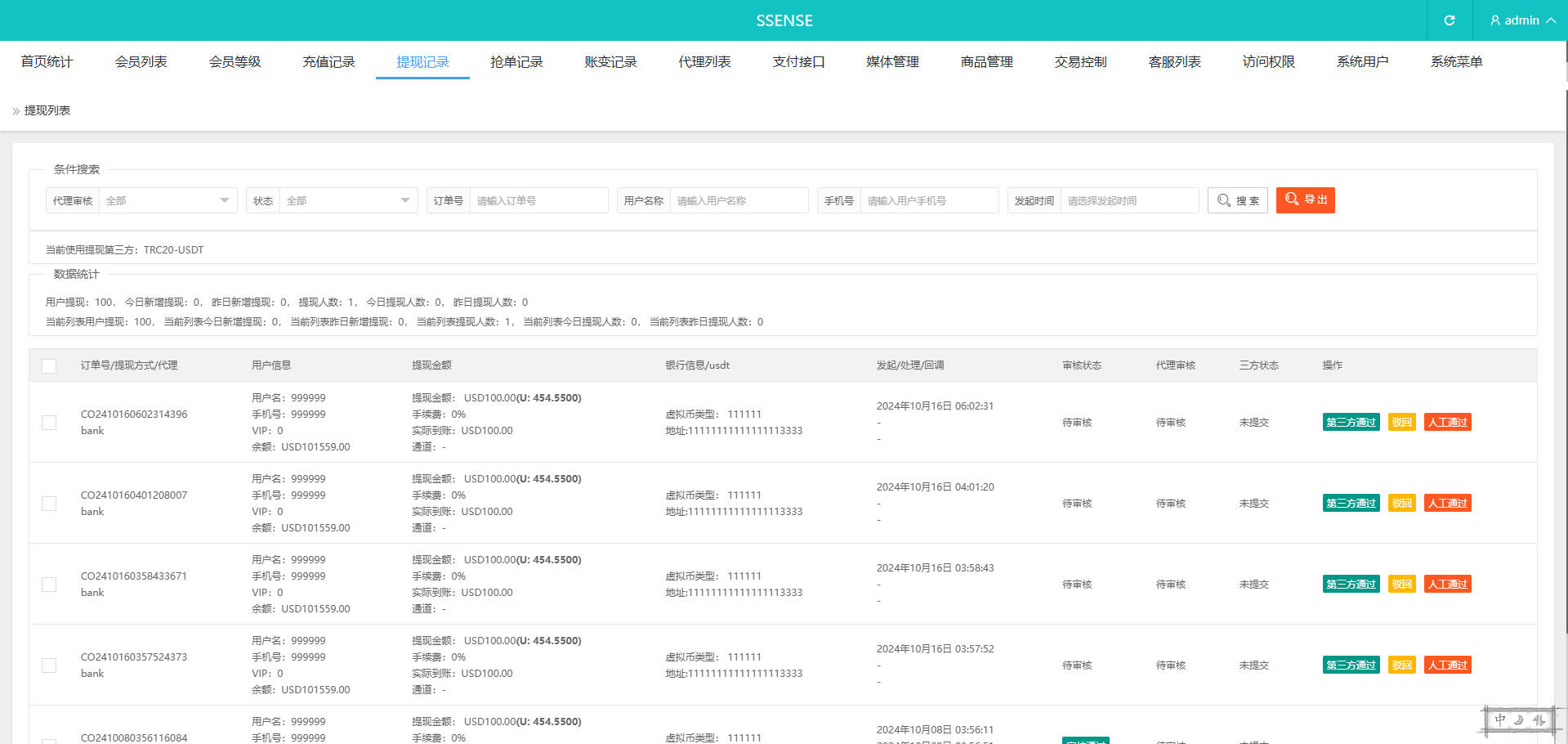Click the IME input method indicator

click(1521, 721)
